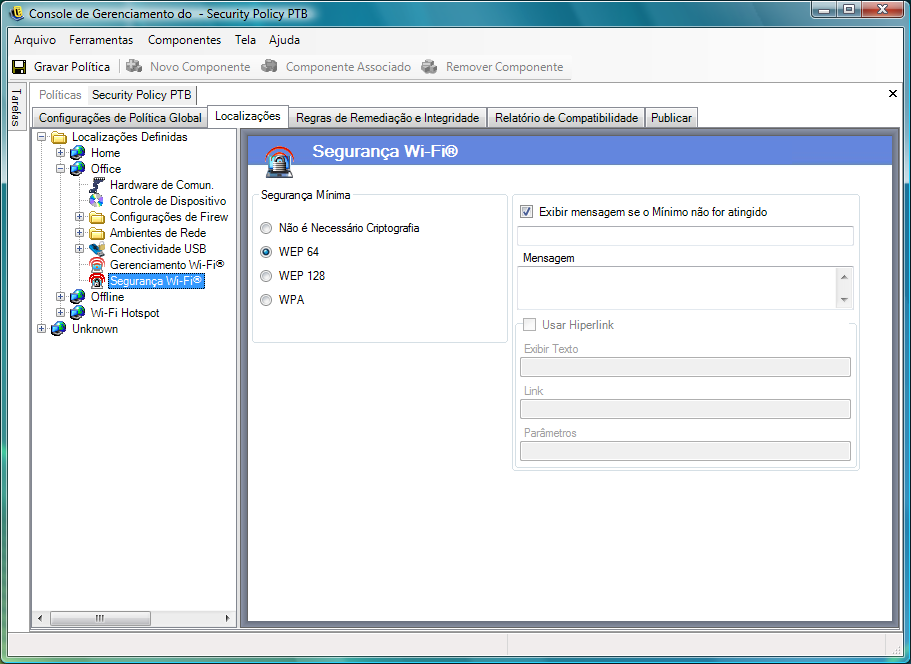Select the Políticas tab
Image resolution: width=911 pixels, height=664 pixels.
[60, 95]
